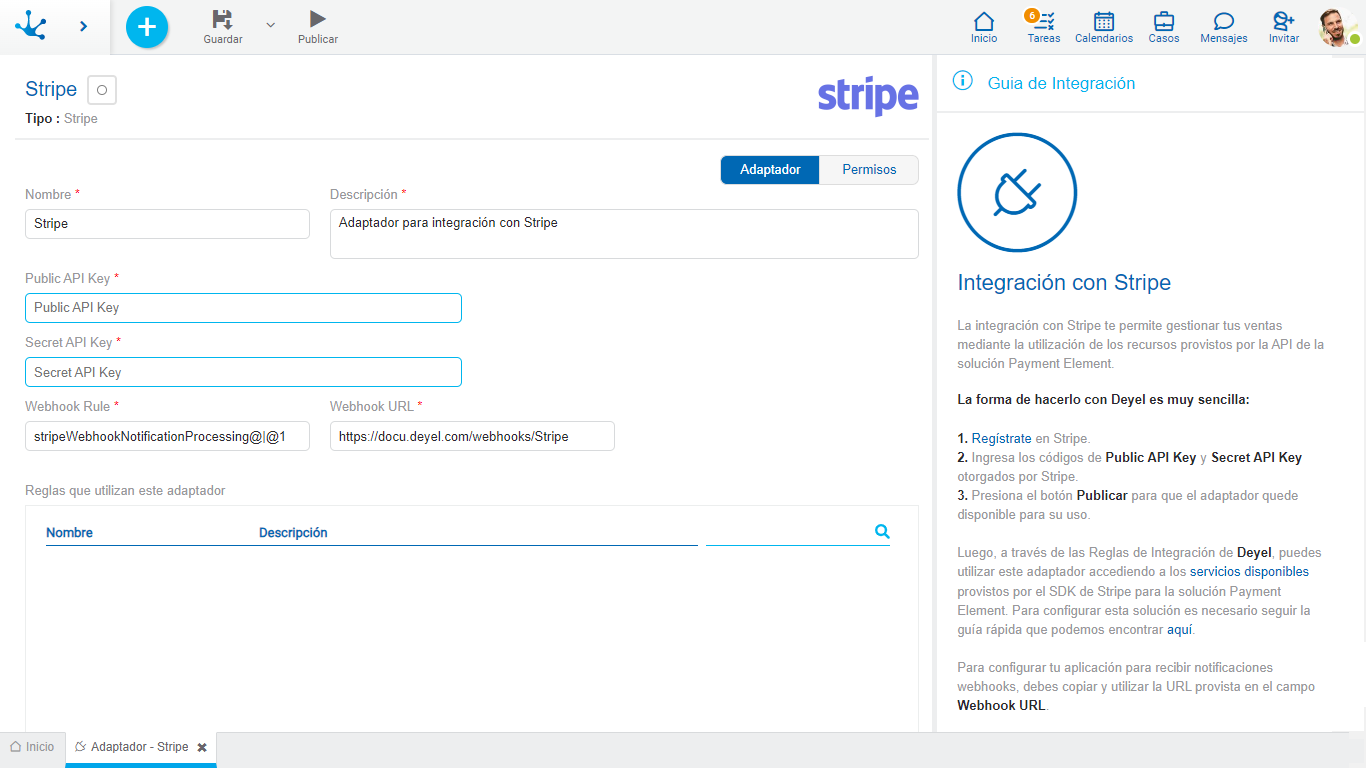Image resolution: width=1366 pixels, height=768 pixels.
Task: Sort rules by Nombre column header
Action: [x=69, y=533]
